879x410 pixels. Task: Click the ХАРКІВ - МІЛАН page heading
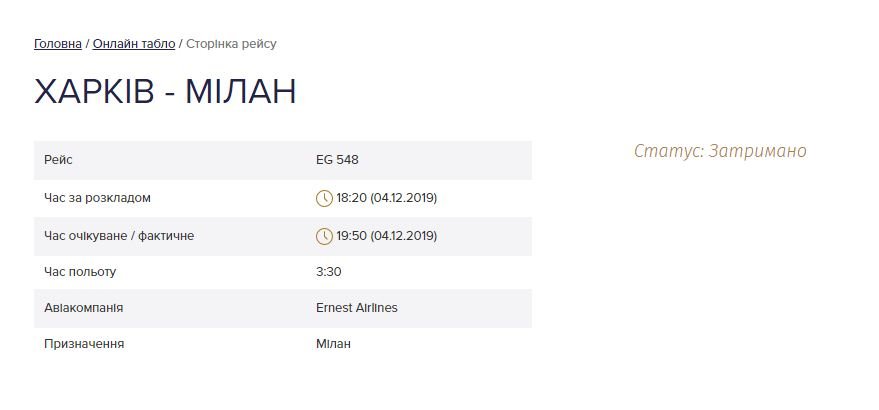pos(165,92)
